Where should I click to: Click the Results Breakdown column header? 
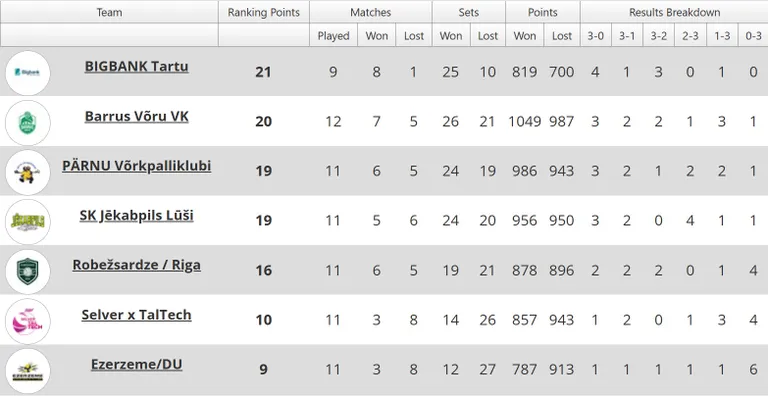pos(674,12)
